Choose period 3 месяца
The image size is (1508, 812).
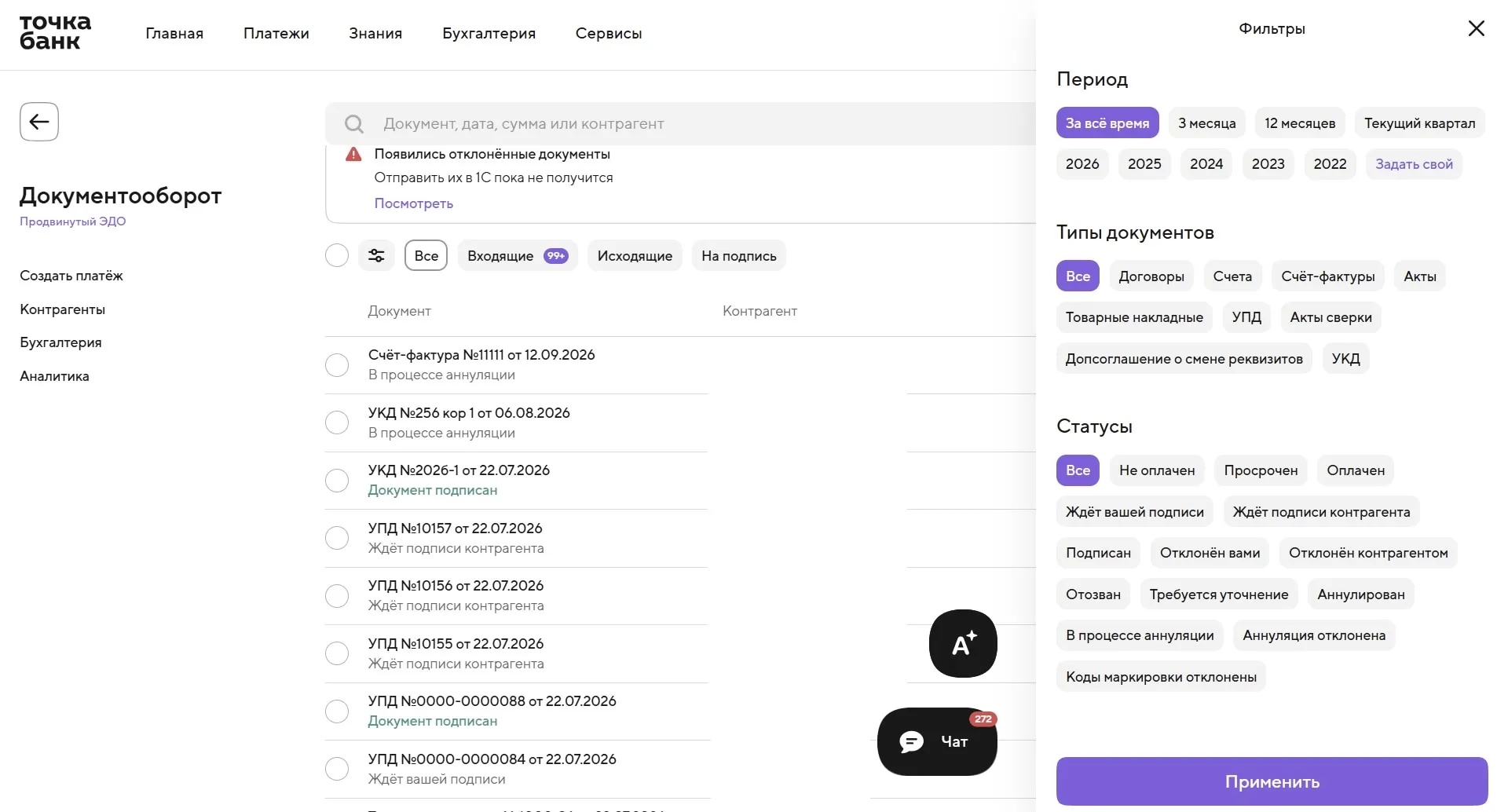coord(1207,123)
